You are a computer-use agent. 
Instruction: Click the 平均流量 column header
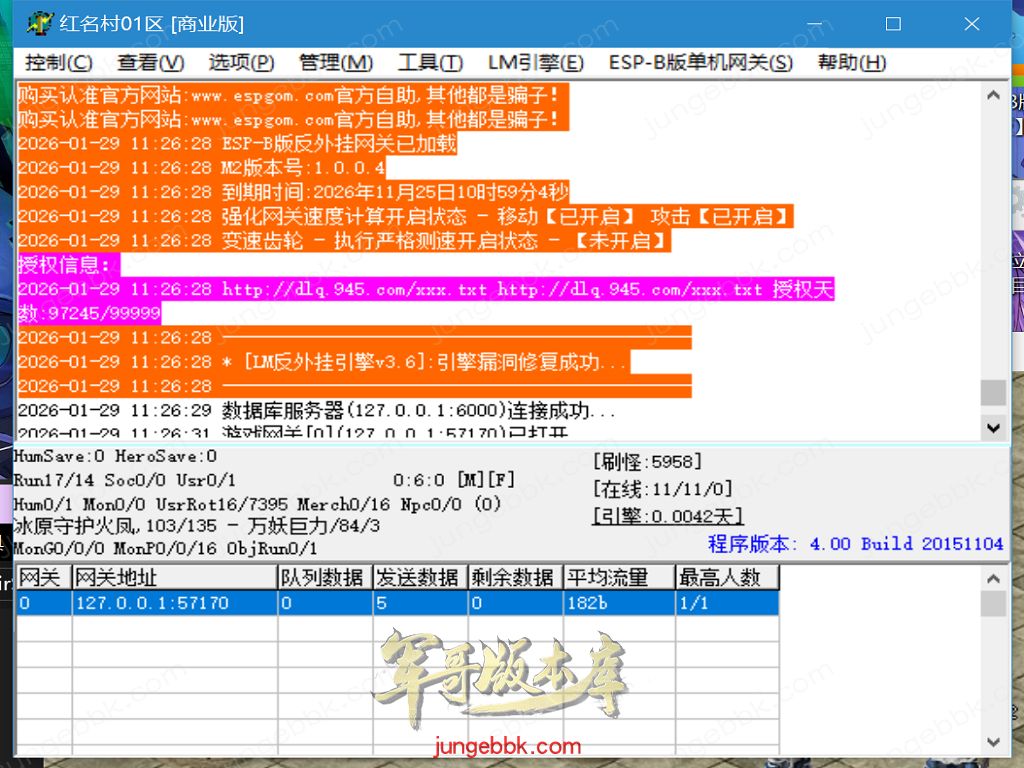618,578
